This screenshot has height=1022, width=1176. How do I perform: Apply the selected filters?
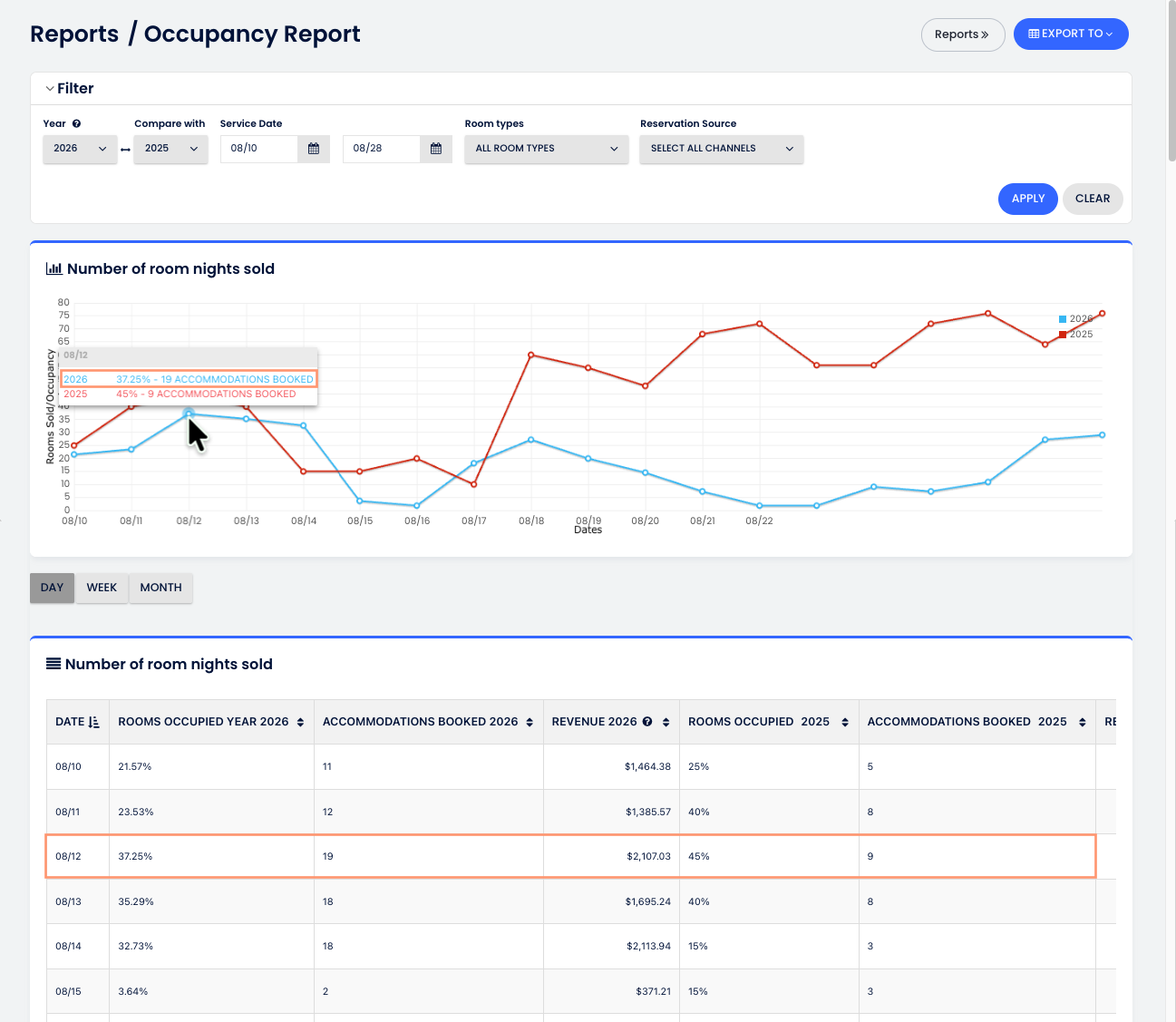(1028, 199)
